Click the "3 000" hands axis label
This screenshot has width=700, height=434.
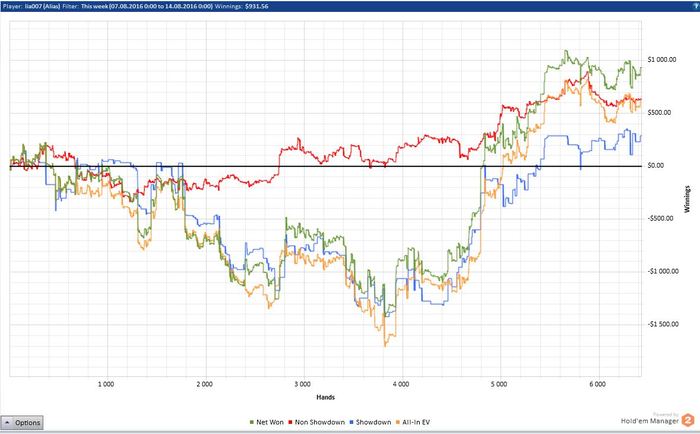tap(303, 384)
